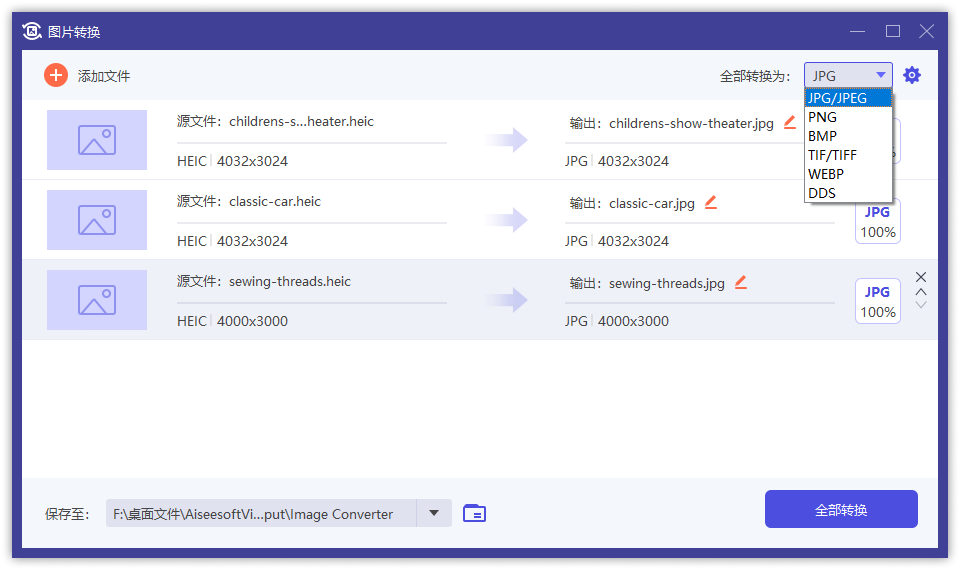Viewport: 960px width, 570px height.
Task: Remove the sewing-threads file with X icon
Action: (x=921, y=277)
